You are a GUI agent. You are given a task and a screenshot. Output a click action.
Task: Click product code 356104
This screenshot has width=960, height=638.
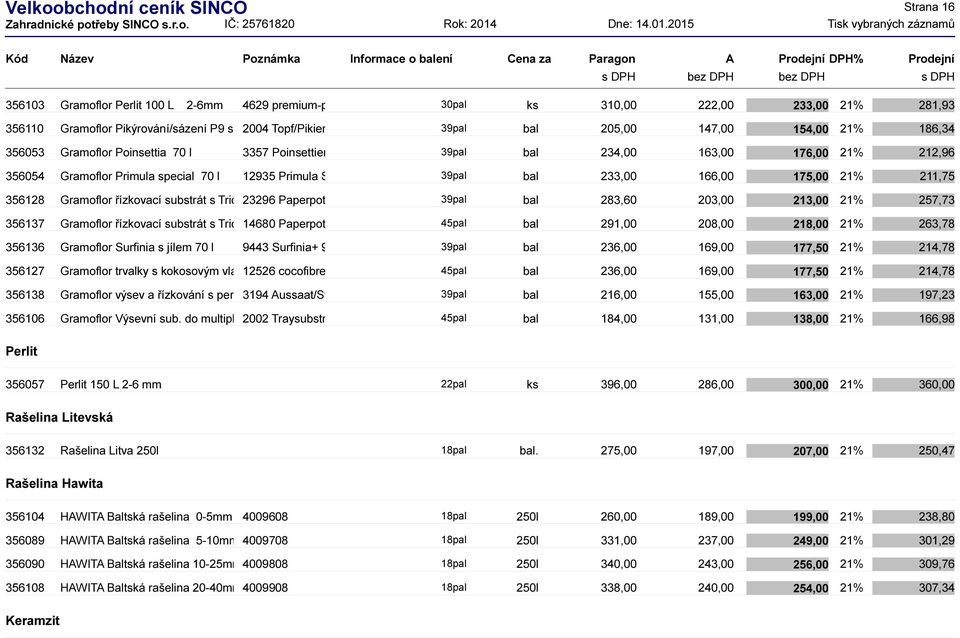click(25, 517)
